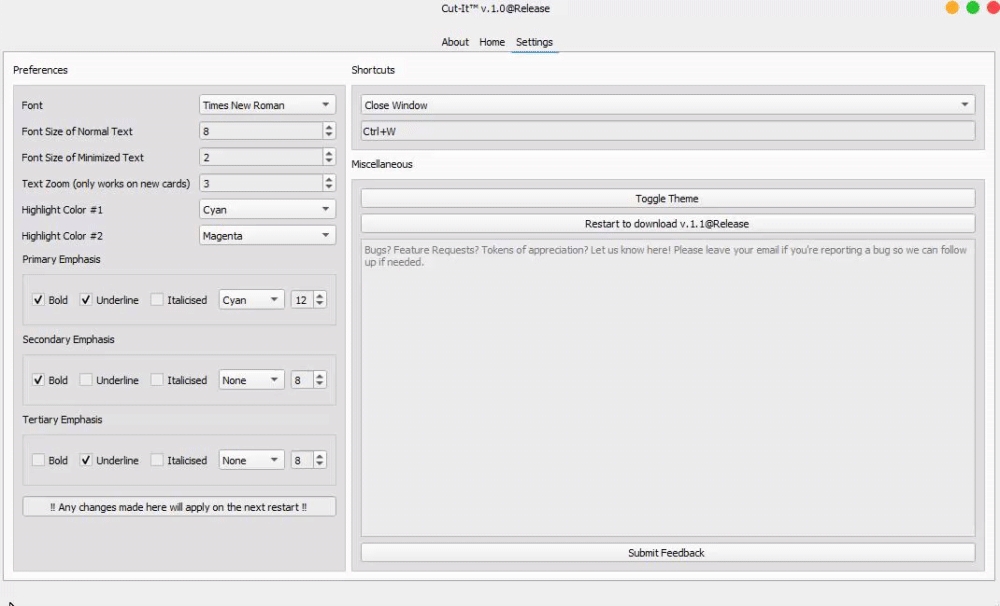Switch to the About tab
Screen dimensions: 1000x606
click(x=455, y=42)
